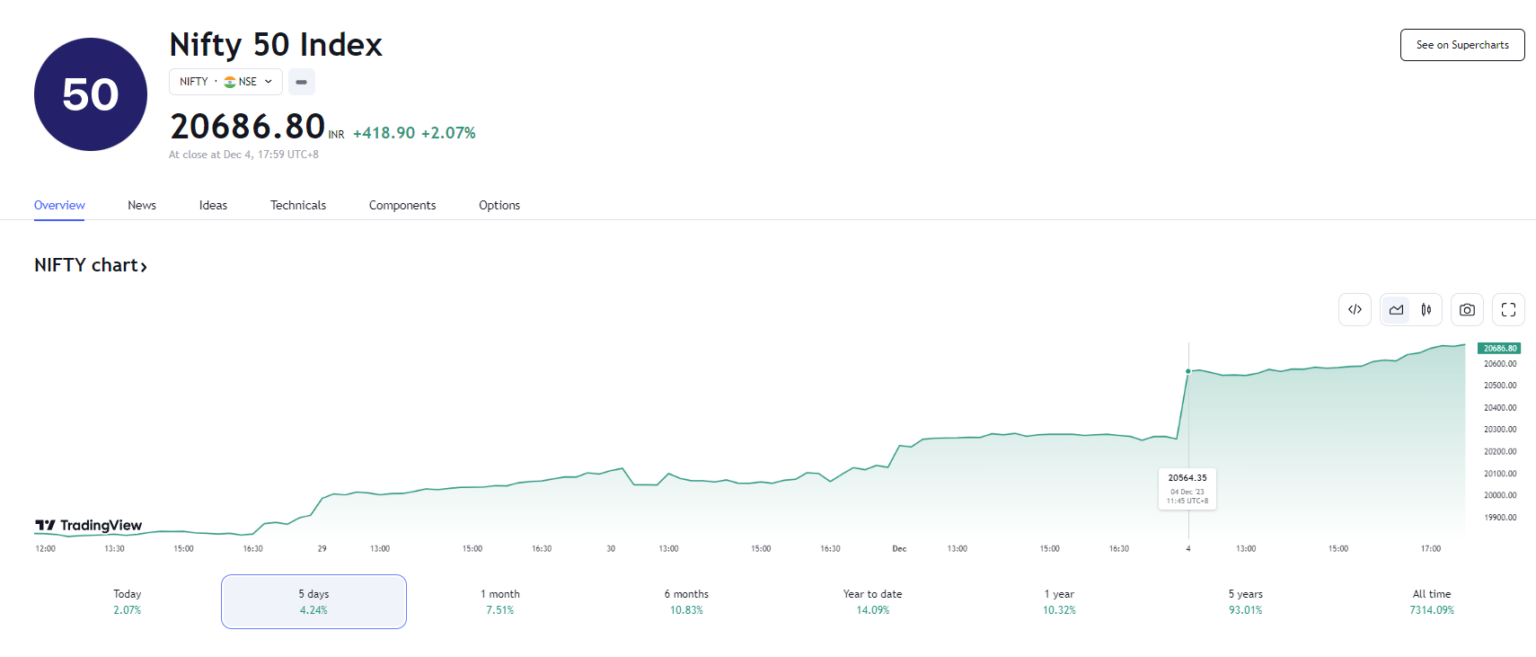The image size is (1536, 657).
Task: Open the News tab
Action: tap(142, 205)
